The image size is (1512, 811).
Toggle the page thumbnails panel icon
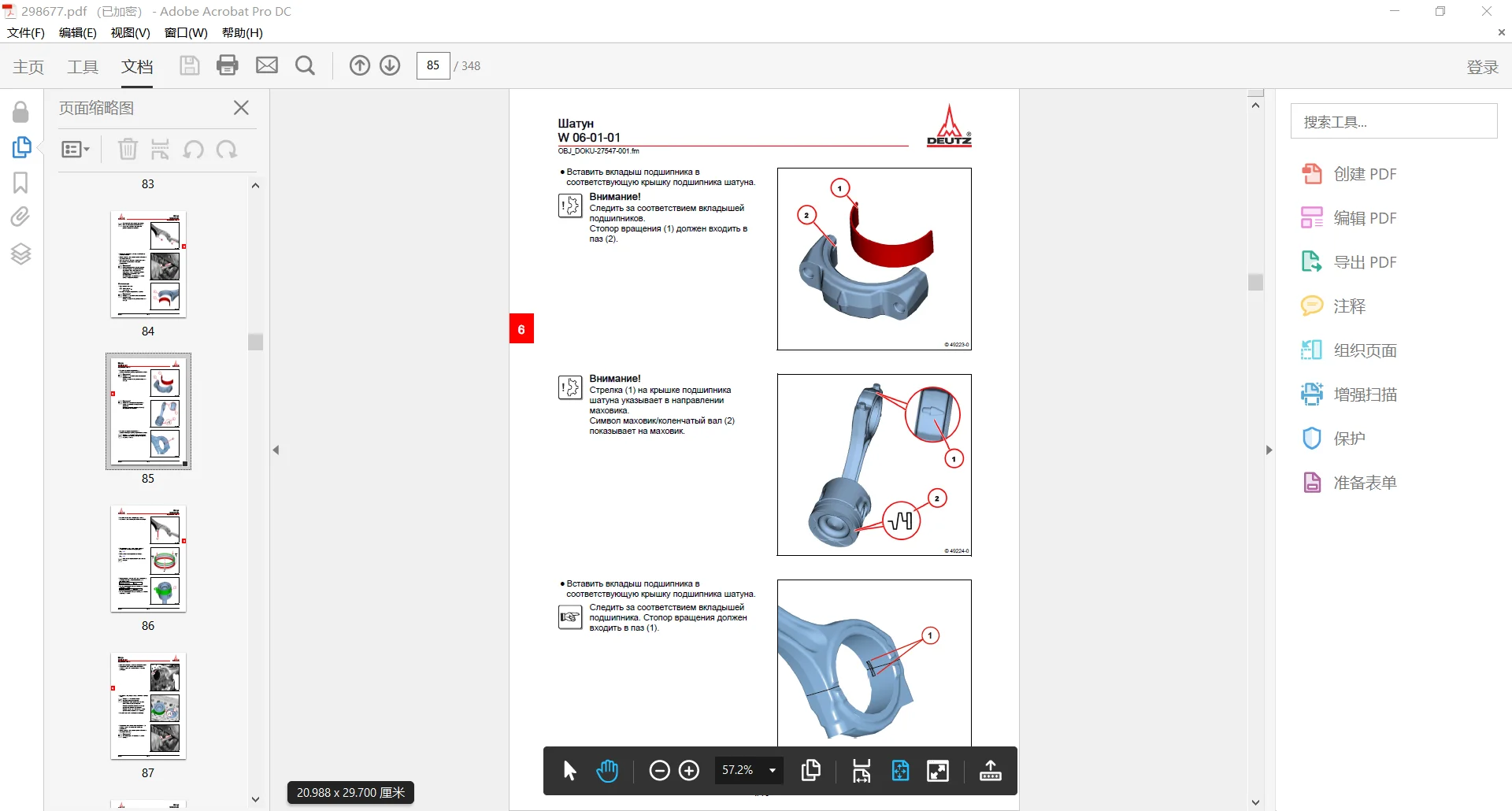pyautogui.click(x=21, y=147)
